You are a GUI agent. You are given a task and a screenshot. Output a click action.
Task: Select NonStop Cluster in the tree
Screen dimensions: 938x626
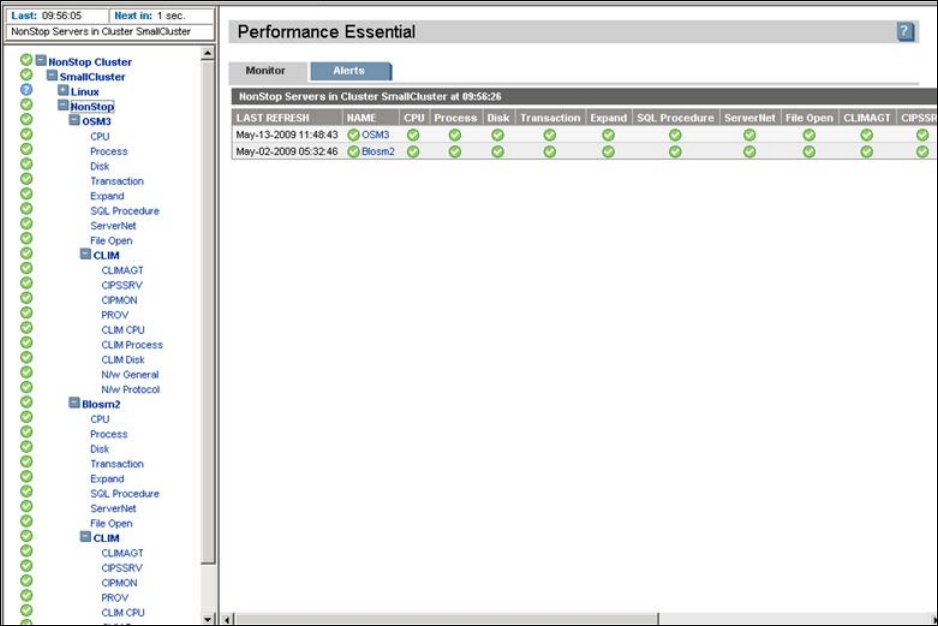click(90, 62)
